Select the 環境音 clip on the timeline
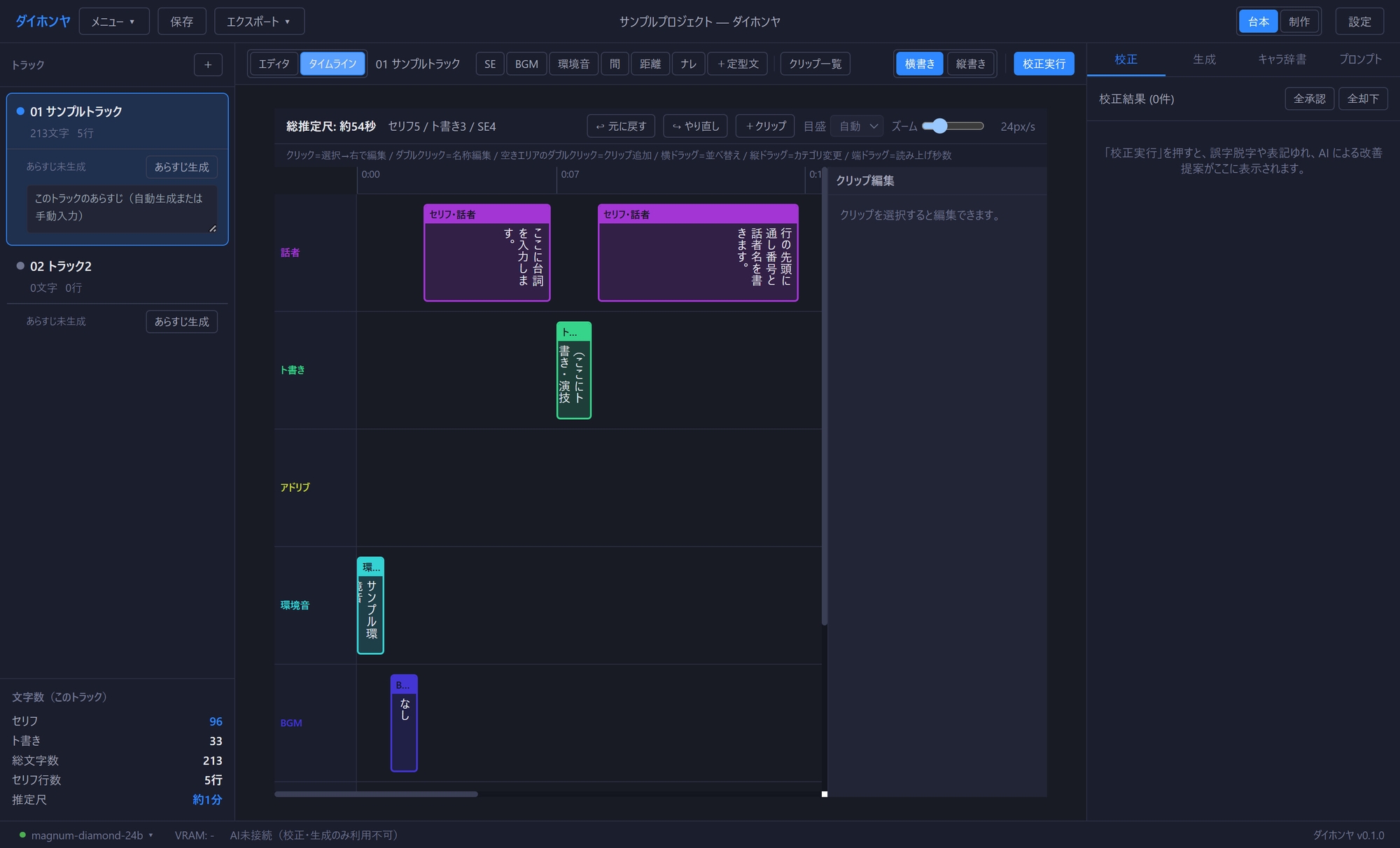The height and width of the screenshot is (848, 1400). click(x=370, y=605)
